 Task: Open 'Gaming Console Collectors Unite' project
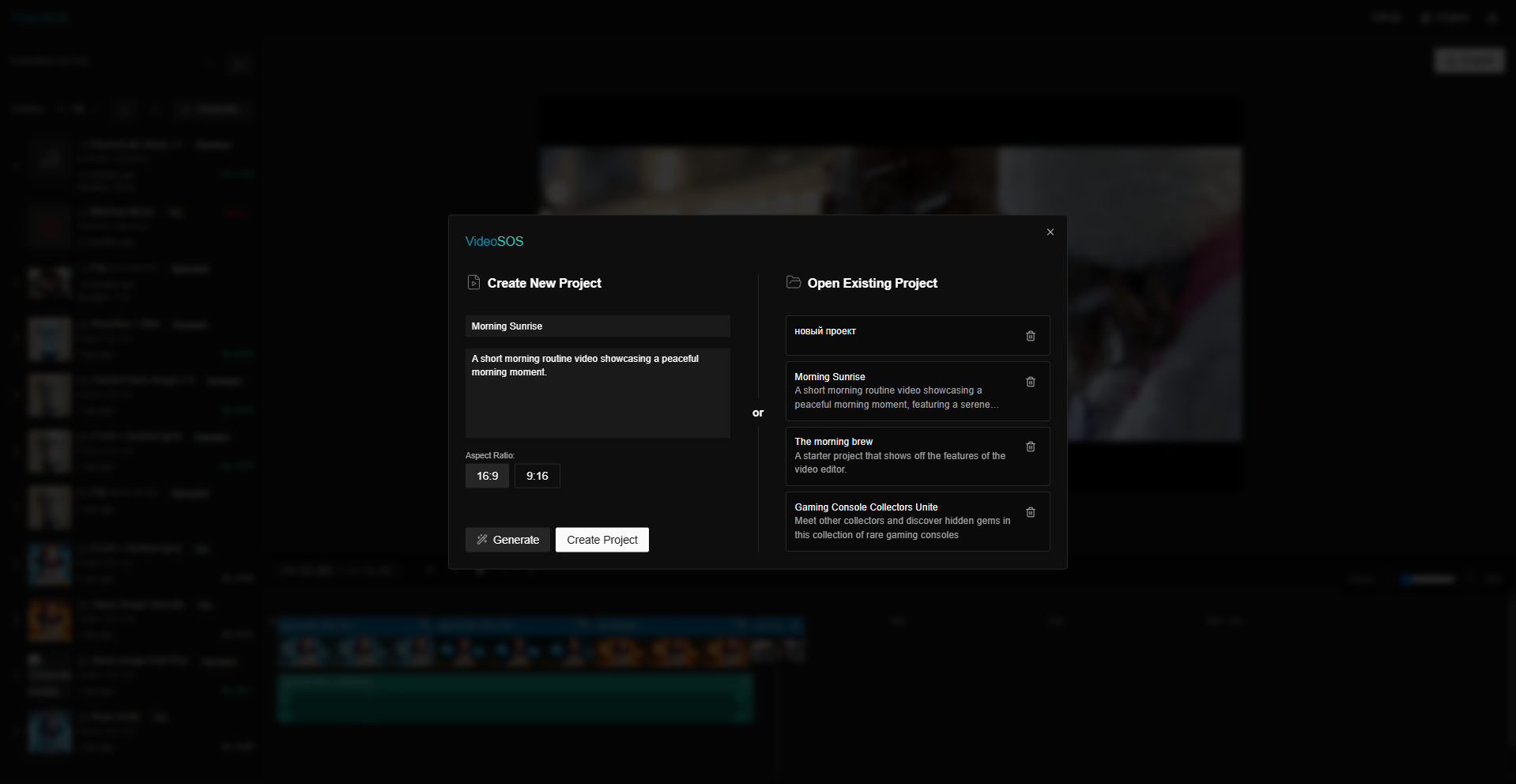[x=901, y=522]
